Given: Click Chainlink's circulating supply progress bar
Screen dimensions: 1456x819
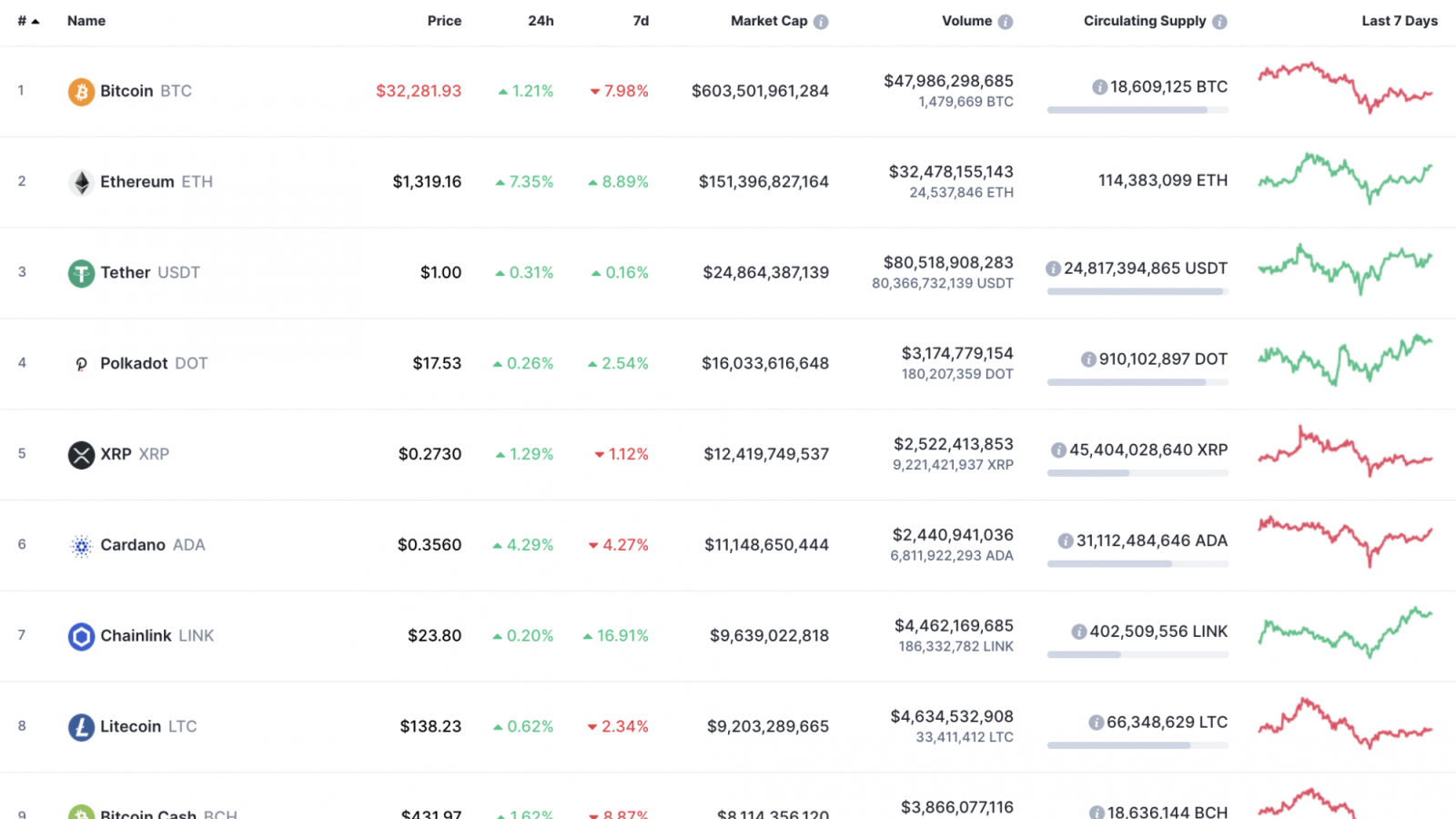Looking at the screenshot, I should 1137,655.
